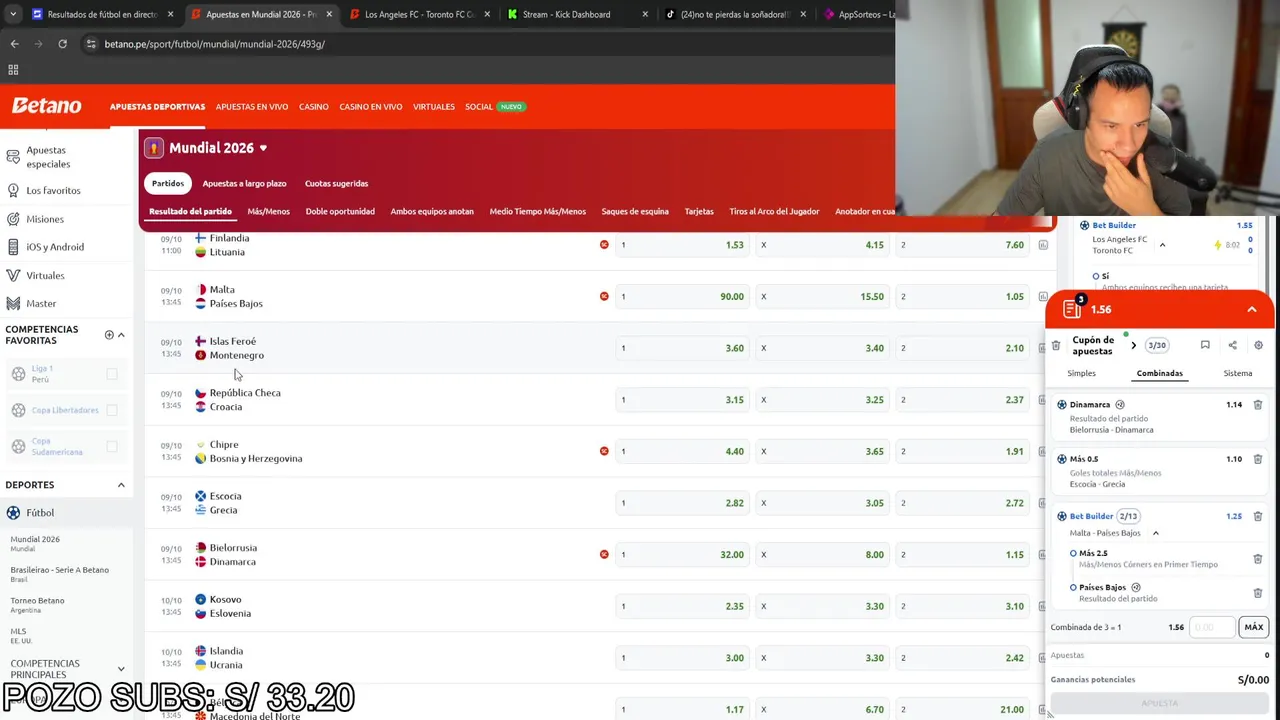
Task: Open bet slip settings gear
Action: [x=1258, y=345]
